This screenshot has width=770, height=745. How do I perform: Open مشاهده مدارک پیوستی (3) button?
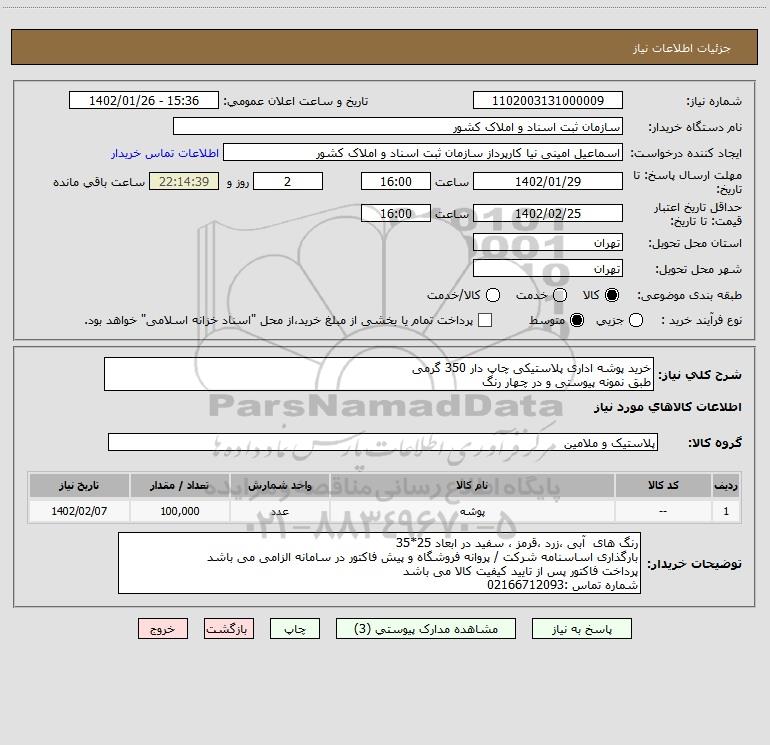pos(426,629)
